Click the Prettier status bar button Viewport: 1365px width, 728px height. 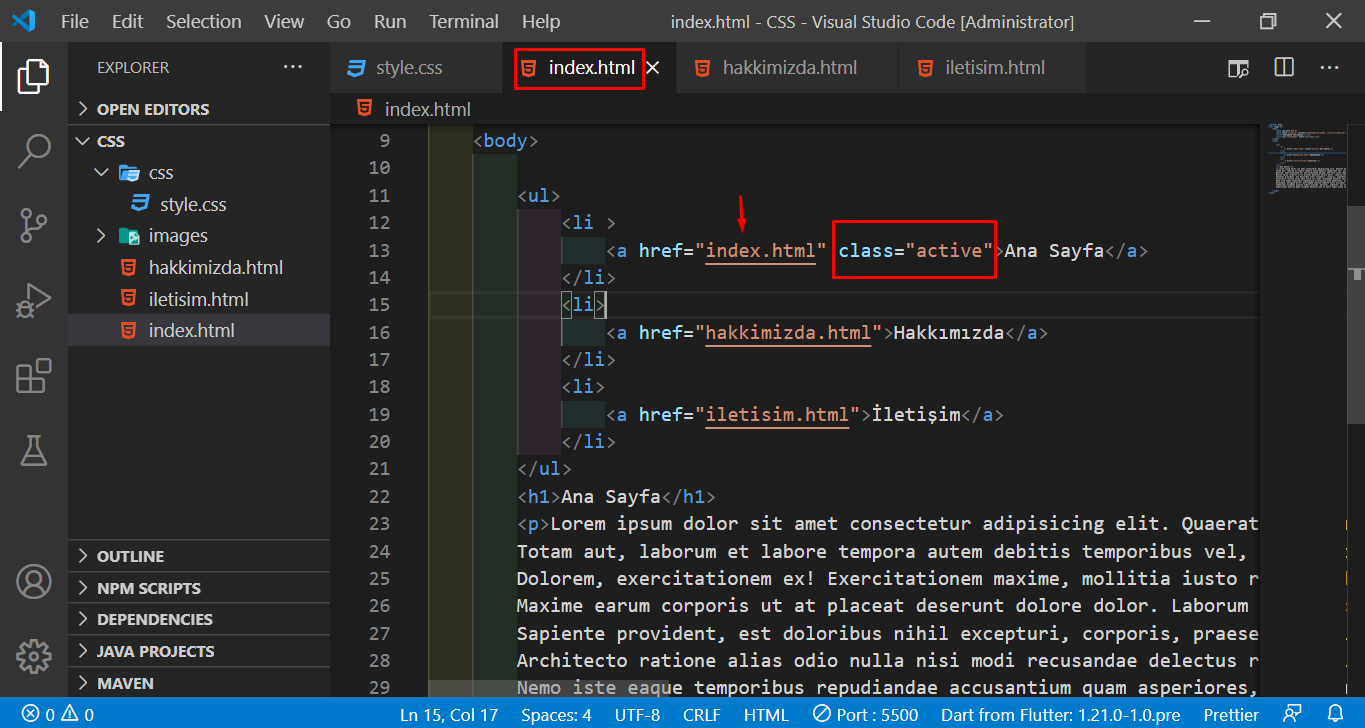click(1231, 714)
